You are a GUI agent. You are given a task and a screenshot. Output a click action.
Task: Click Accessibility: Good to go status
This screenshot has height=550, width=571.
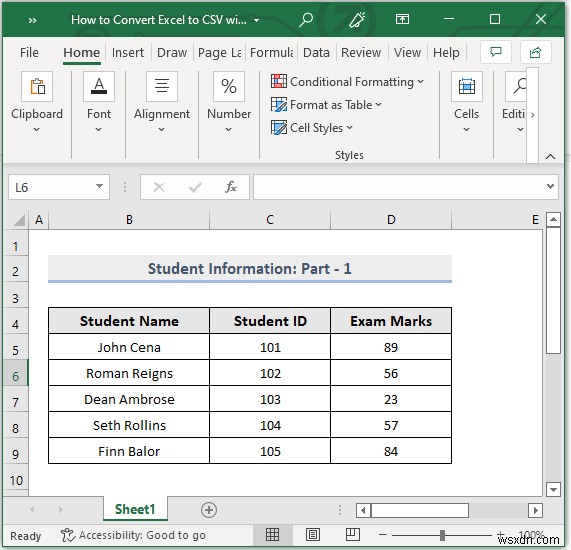click(x=133, y=535)
